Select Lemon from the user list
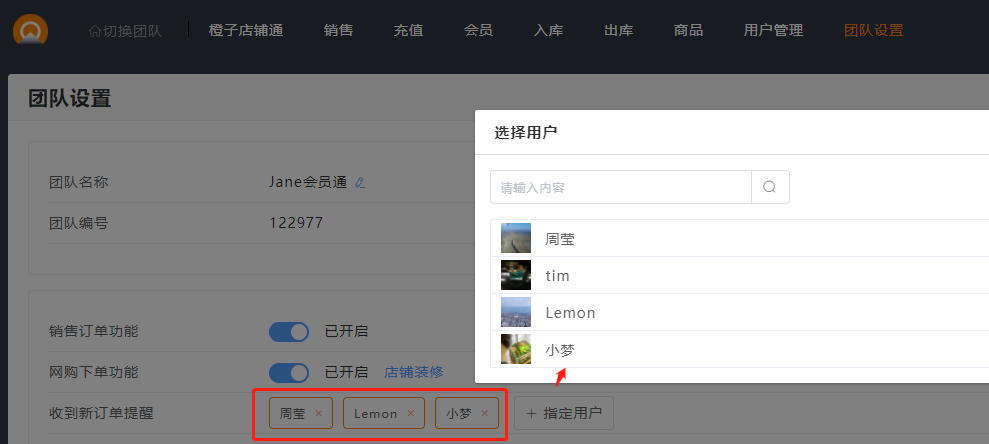This screenshot has width=989, height=444. coord(570,313)
